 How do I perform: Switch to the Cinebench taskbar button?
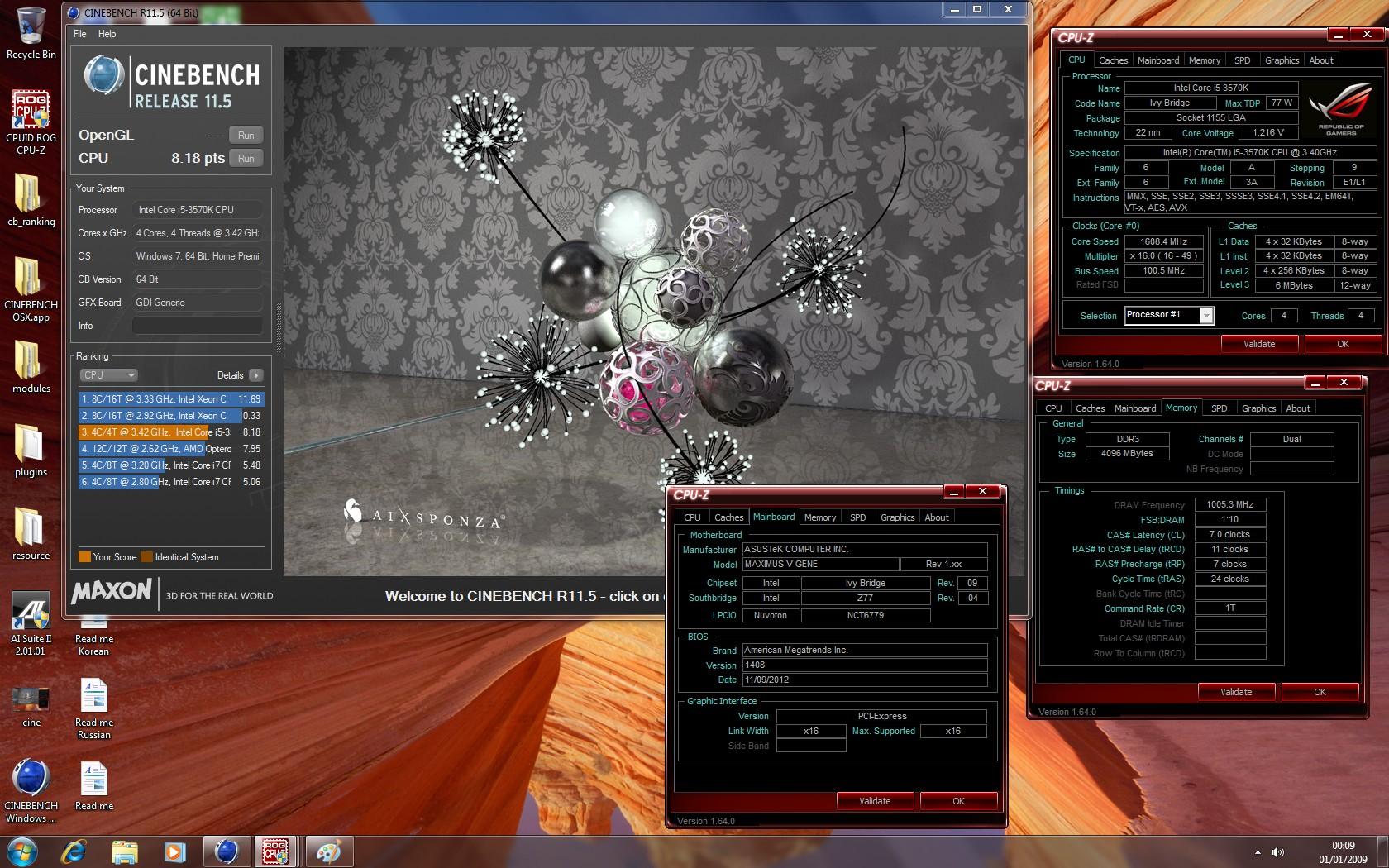point(226,851)
